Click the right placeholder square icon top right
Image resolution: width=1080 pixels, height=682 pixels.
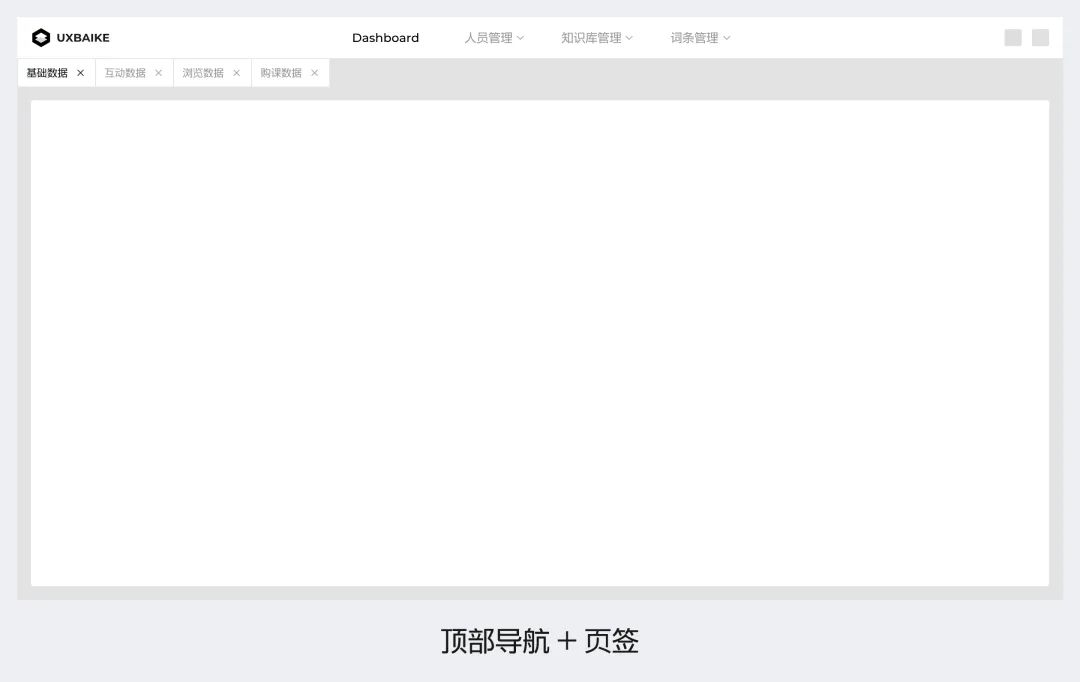1040,37
